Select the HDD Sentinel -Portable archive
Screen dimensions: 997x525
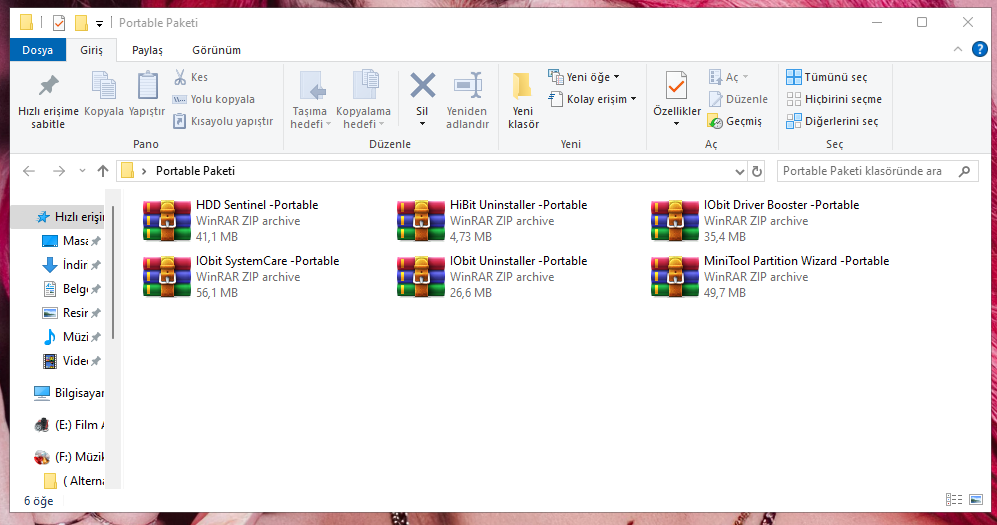(231, 221)
